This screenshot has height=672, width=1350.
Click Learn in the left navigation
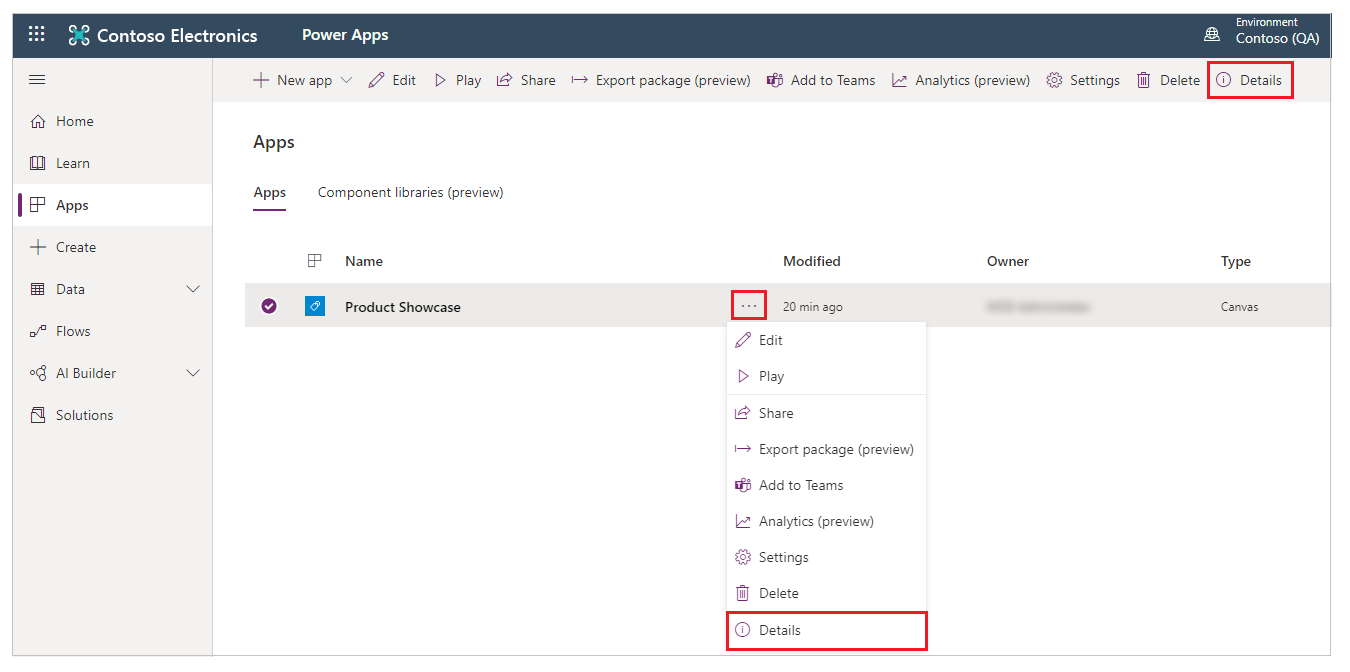click(75, 162)
